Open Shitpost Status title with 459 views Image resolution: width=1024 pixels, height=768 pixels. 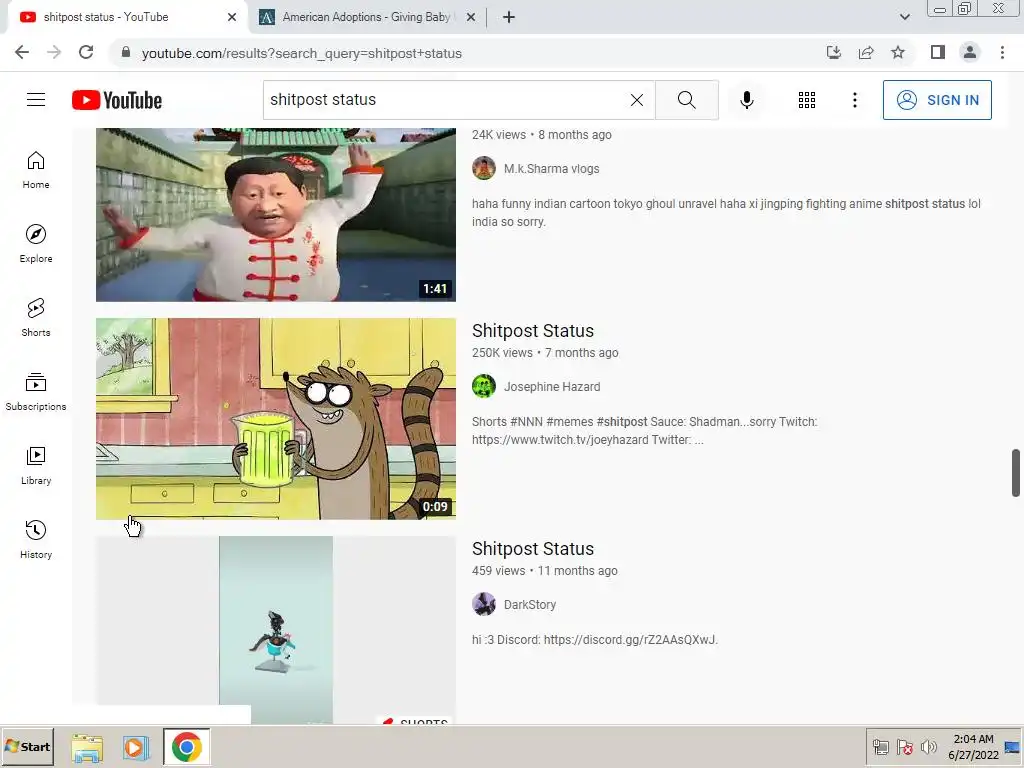tap(533, 549)
